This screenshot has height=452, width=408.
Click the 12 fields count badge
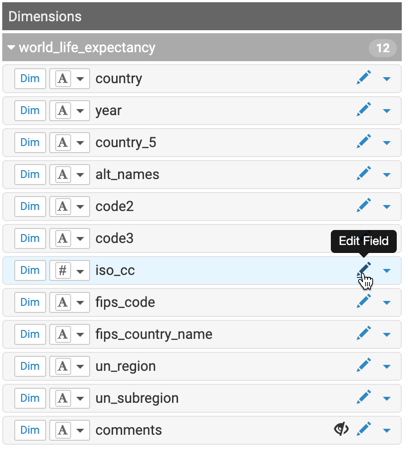[x=383, y=48]
